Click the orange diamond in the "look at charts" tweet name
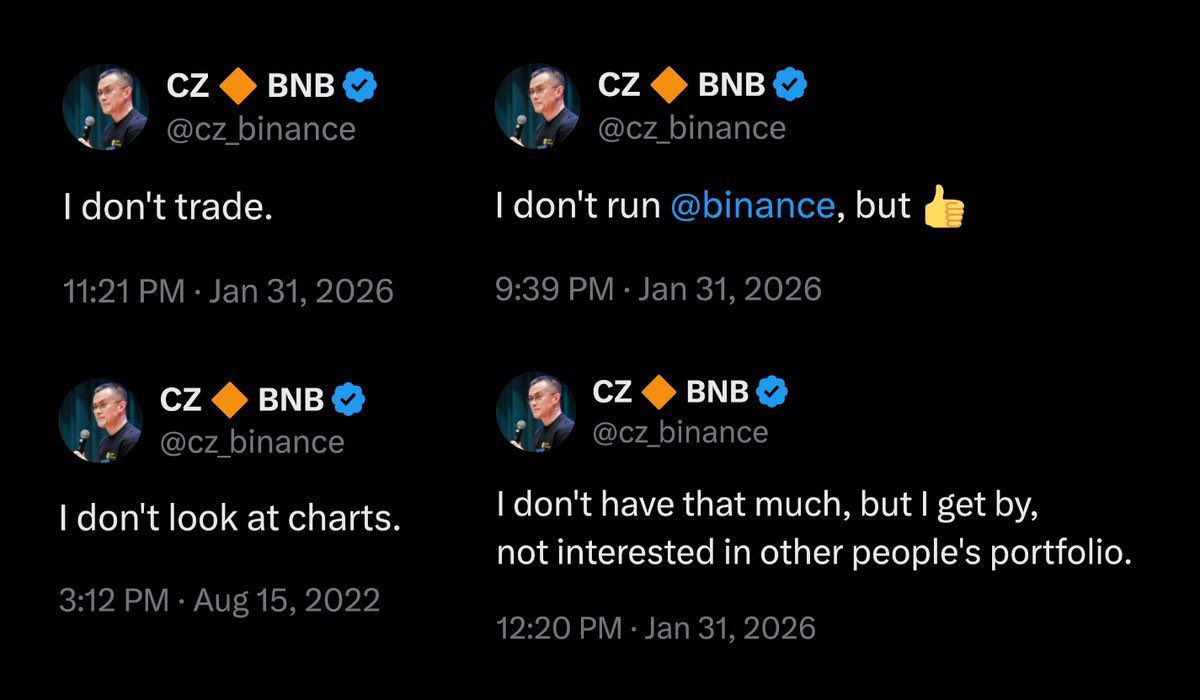This screenshot has height=700, width=1200. [228, 400]
